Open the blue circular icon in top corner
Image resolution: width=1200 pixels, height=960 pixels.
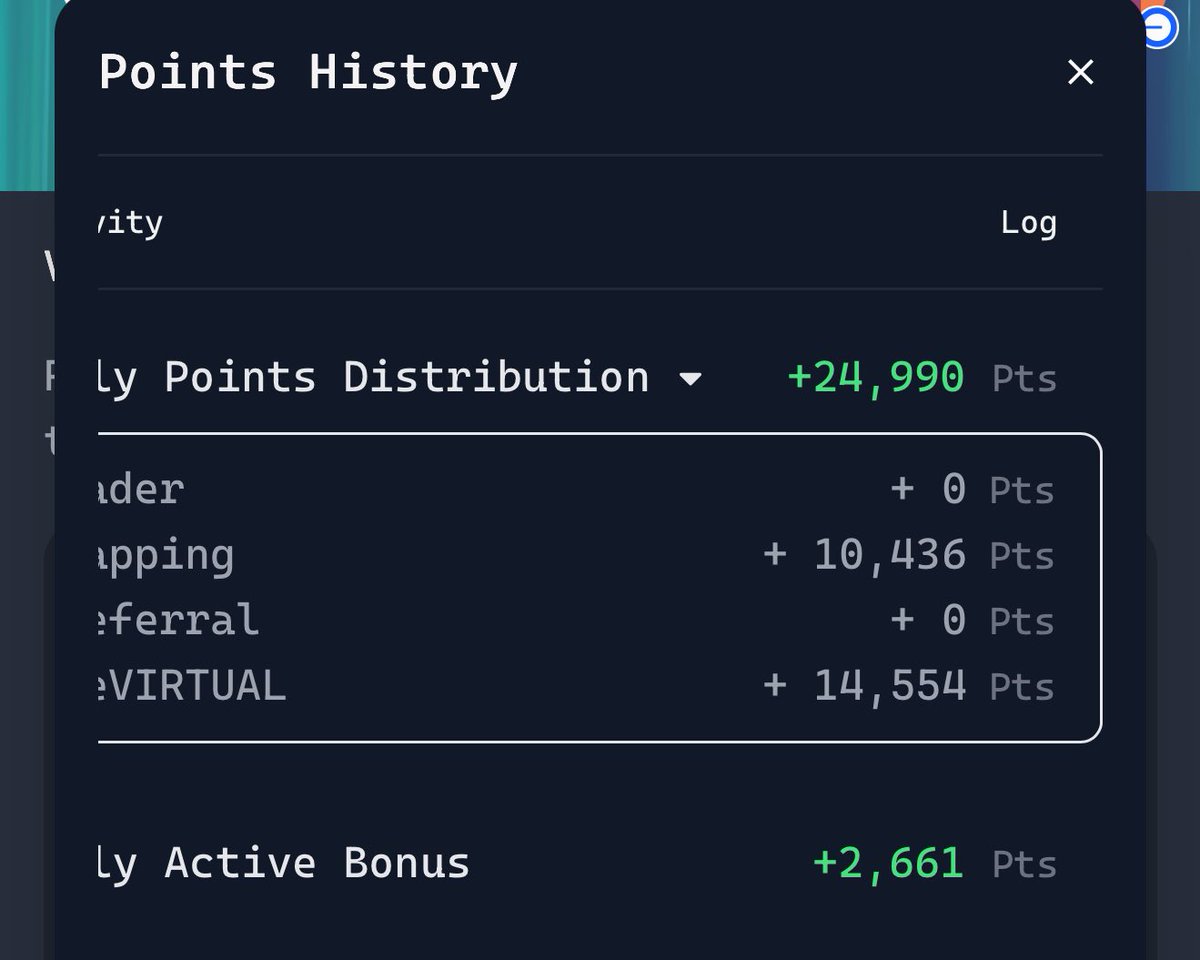pyautogui.click(x=1158, y=27)
